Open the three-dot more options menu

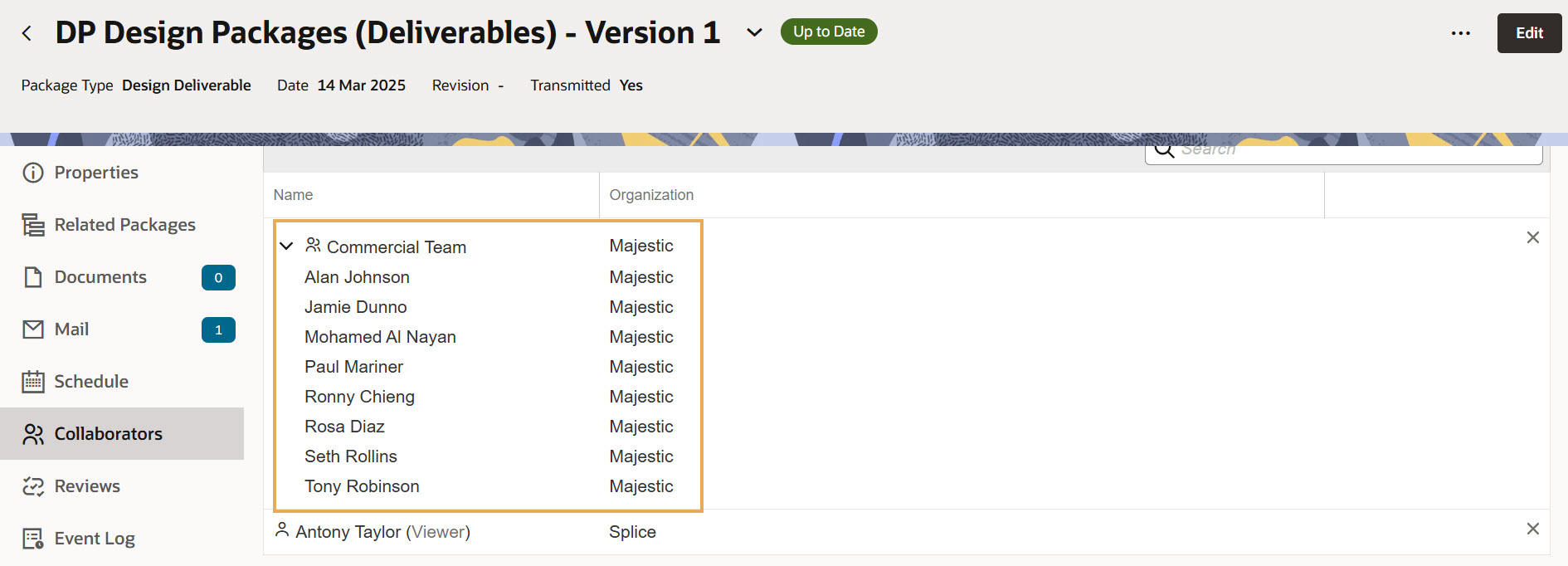click(1460, 33)
